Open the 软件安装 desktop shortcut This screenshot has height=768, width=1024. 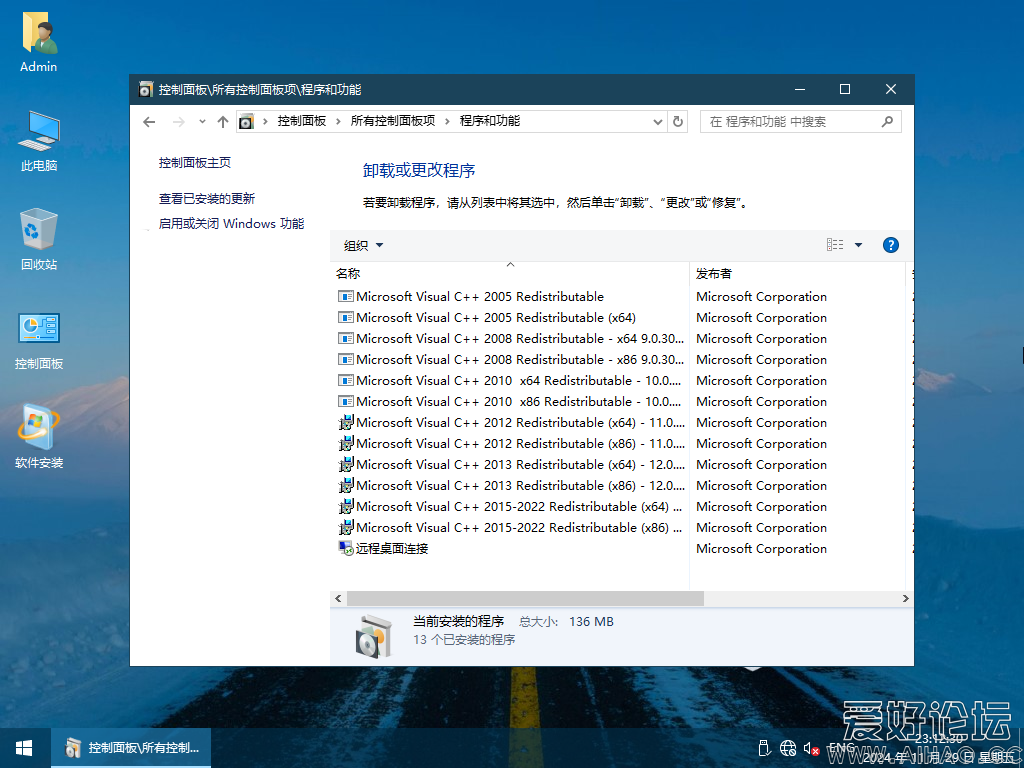[39, 438]
